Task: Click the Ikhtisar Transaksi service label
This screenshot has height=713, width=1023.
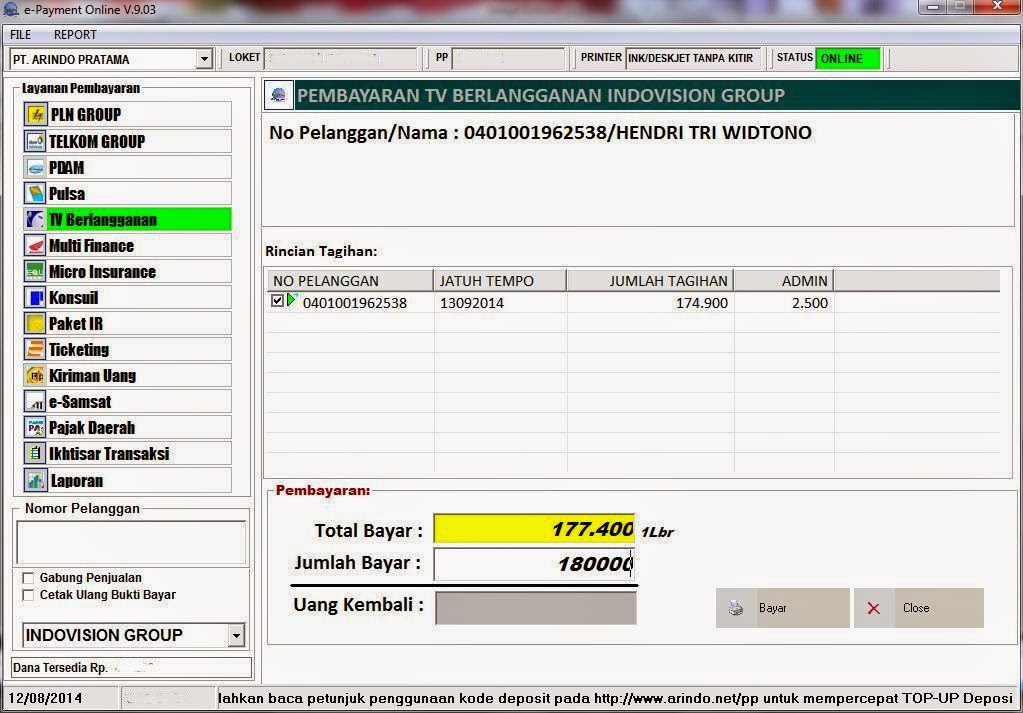Action: pyautogui.click(x=109, y=453)
